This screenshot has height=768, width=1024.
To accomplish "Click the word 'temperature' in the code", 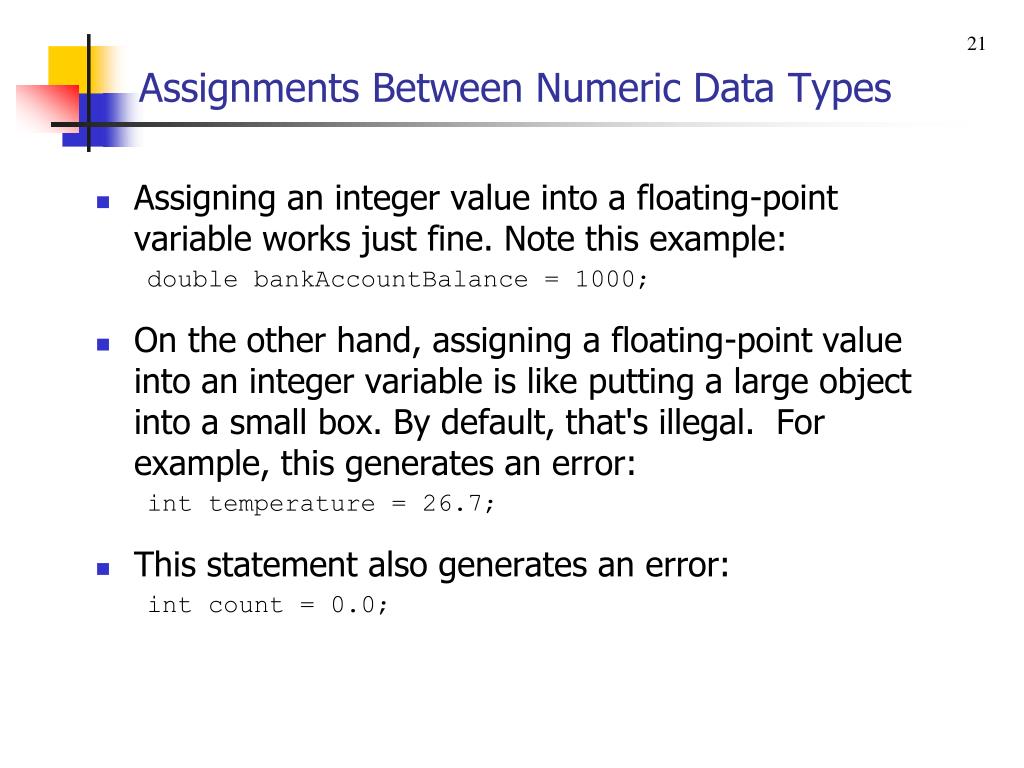I will (x=292, y=504).
